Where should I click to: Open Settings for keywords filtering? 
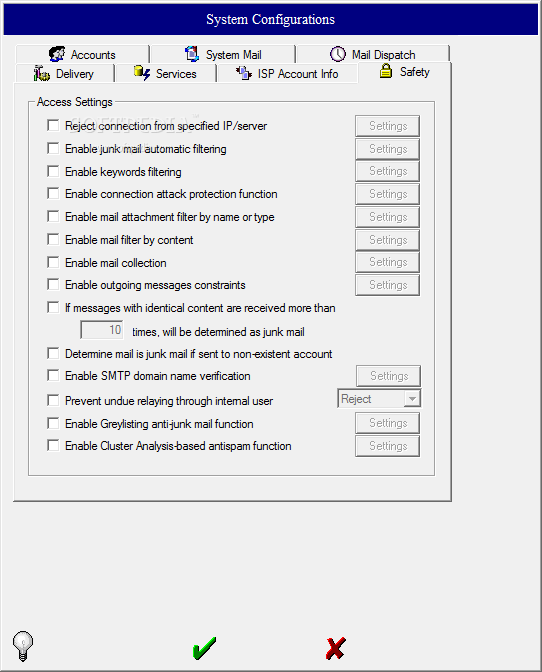[x=388, y=171]
